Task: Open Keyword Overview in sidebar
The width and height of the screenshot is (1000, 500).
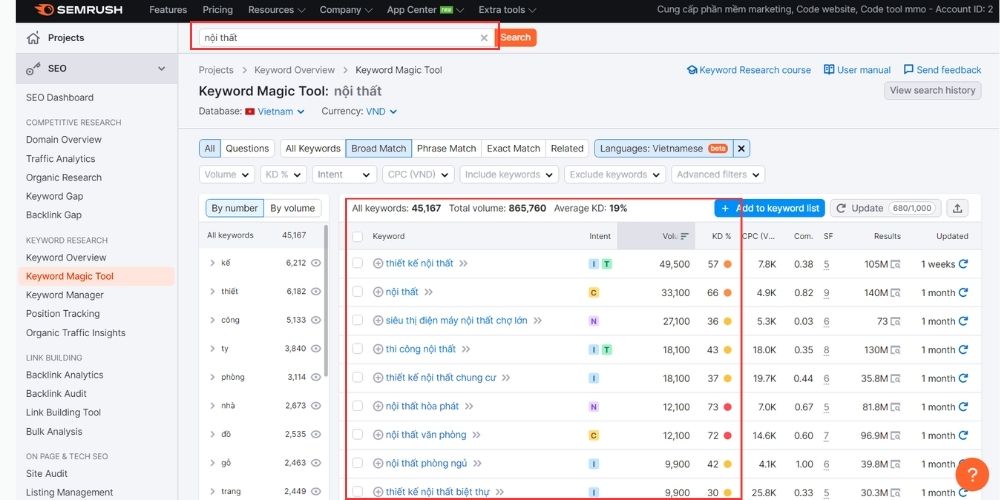Action: pyautogui.click(x=66, y=258)
